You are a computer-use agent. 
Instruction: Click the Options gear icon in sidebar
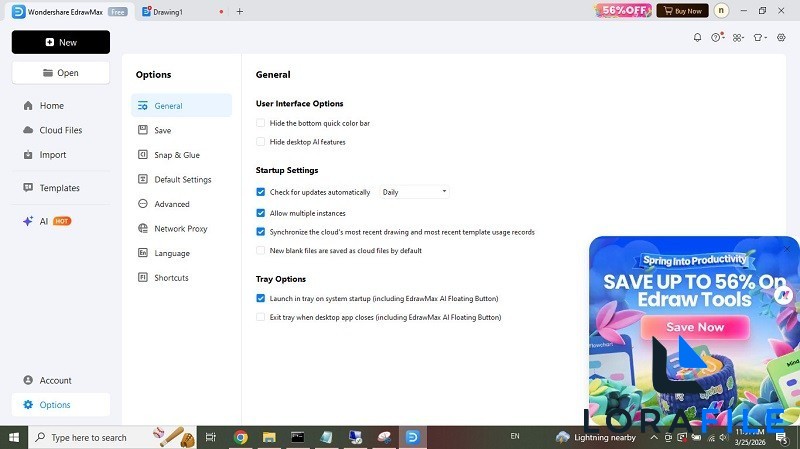[x=28, y=405]
